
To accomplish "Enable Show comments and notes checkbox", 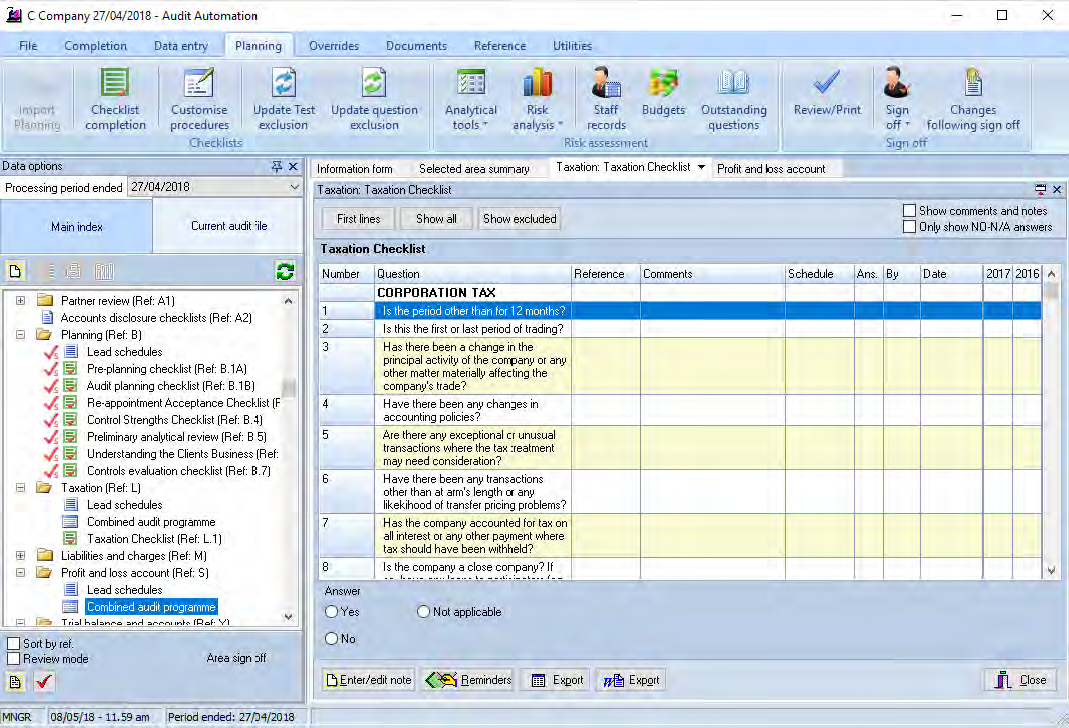I will (x=909, y=211).
